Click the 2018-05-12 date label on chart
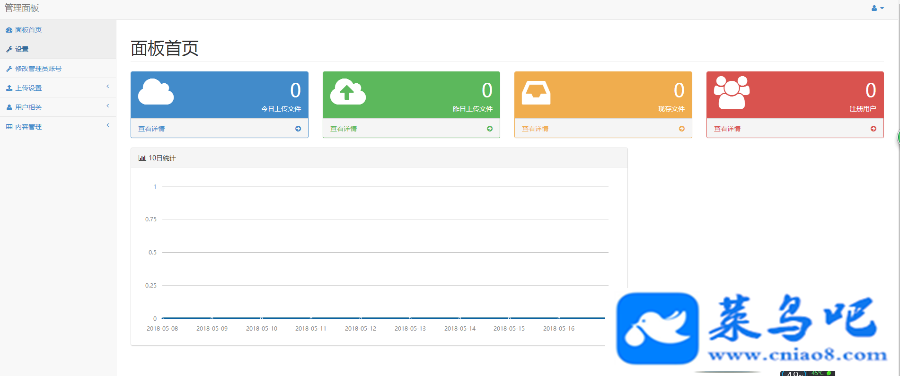This screenshot has height=376, width=900. (360, 328)
